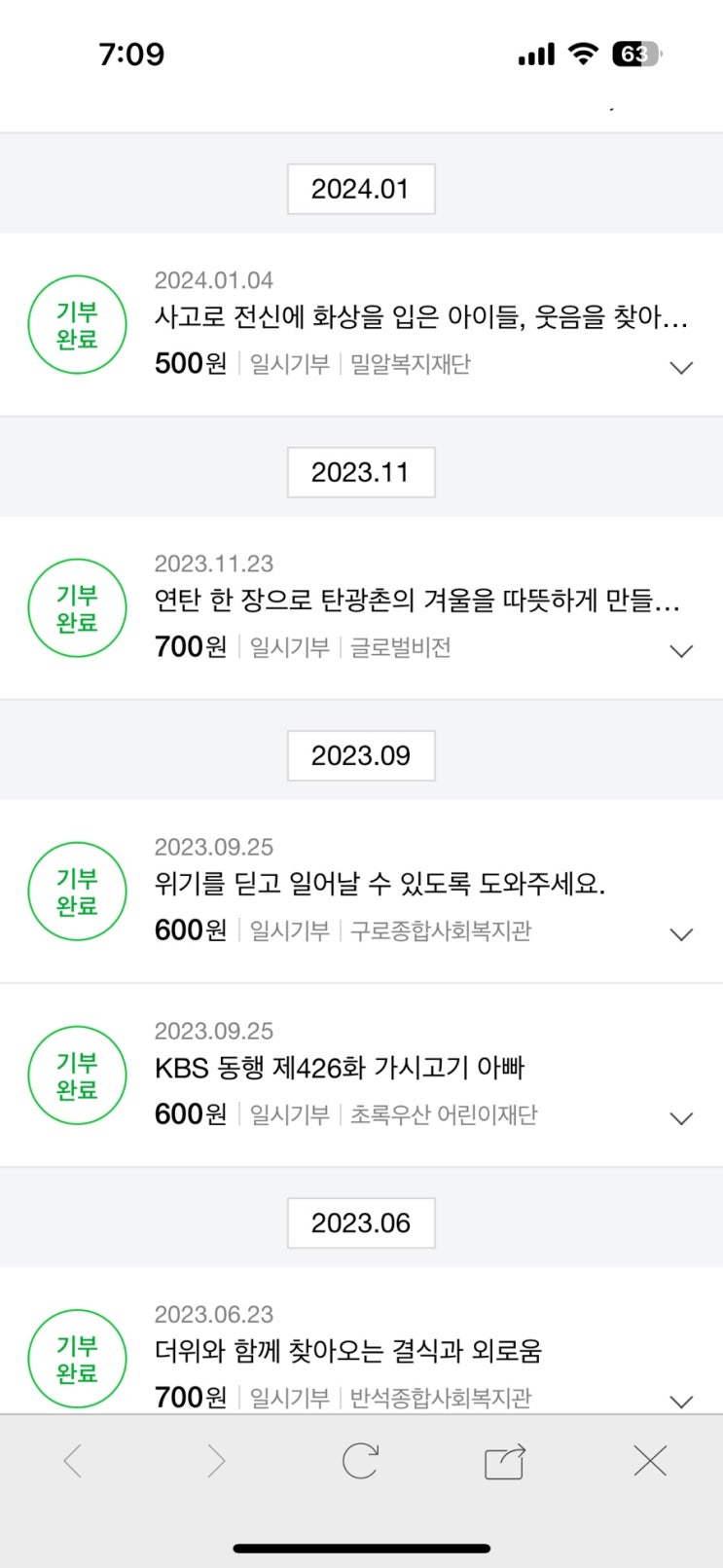Tap the browser back arrow
This screenshot has height=1568, width=723.
click(x=73, y=1461)
